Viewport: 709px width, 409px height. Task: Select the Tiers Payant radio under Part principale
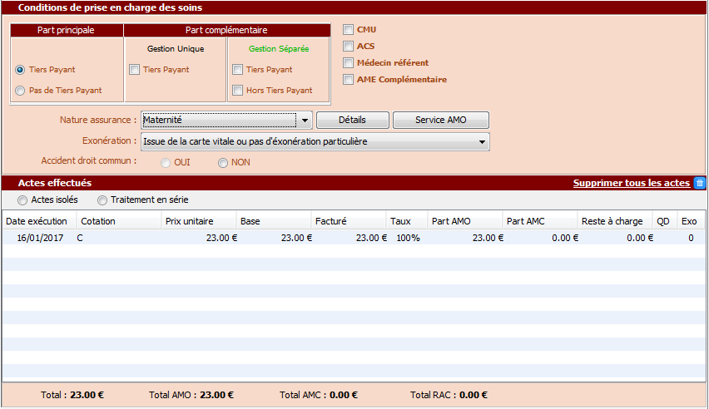21,70
